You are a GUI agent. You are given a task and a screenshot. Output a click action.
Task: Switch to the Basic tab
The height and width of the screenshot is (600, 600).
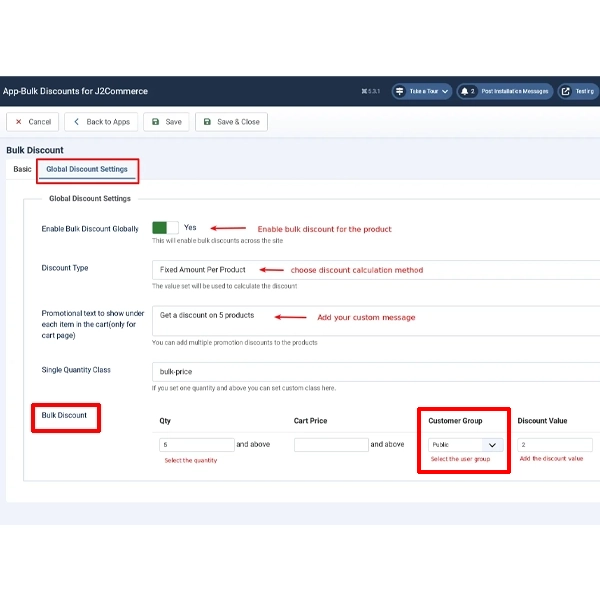(22, 169)
